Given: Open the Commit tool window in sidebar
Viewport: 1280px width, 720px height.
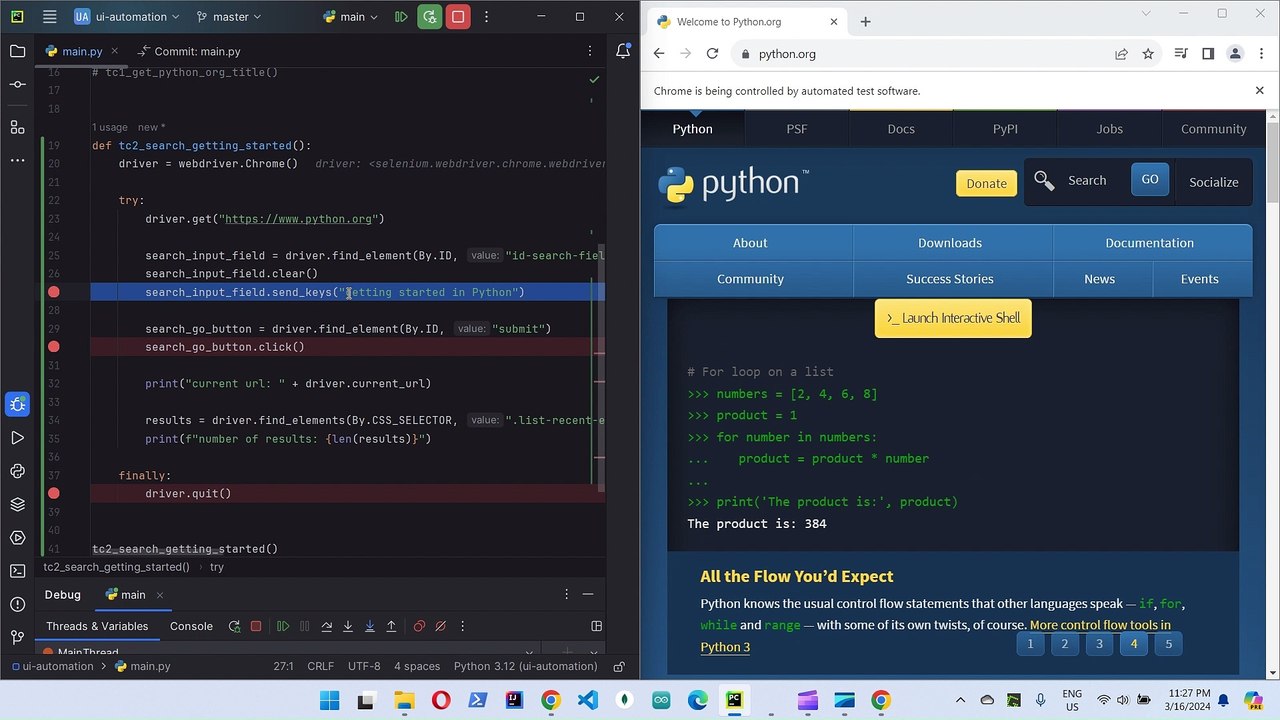Looking at the screenshot, I should 17,84.
